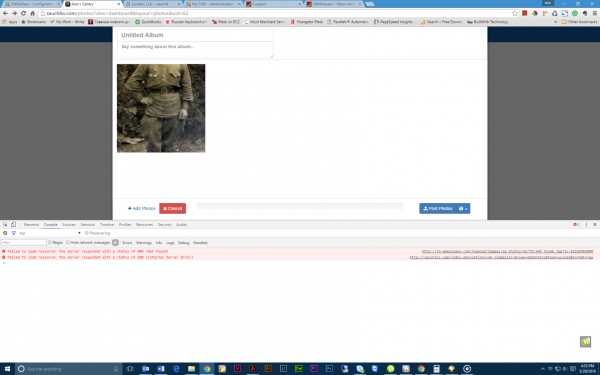Click the inspect element icon in DevTools
Screen dimensions: 600x375
pos(5,225)
